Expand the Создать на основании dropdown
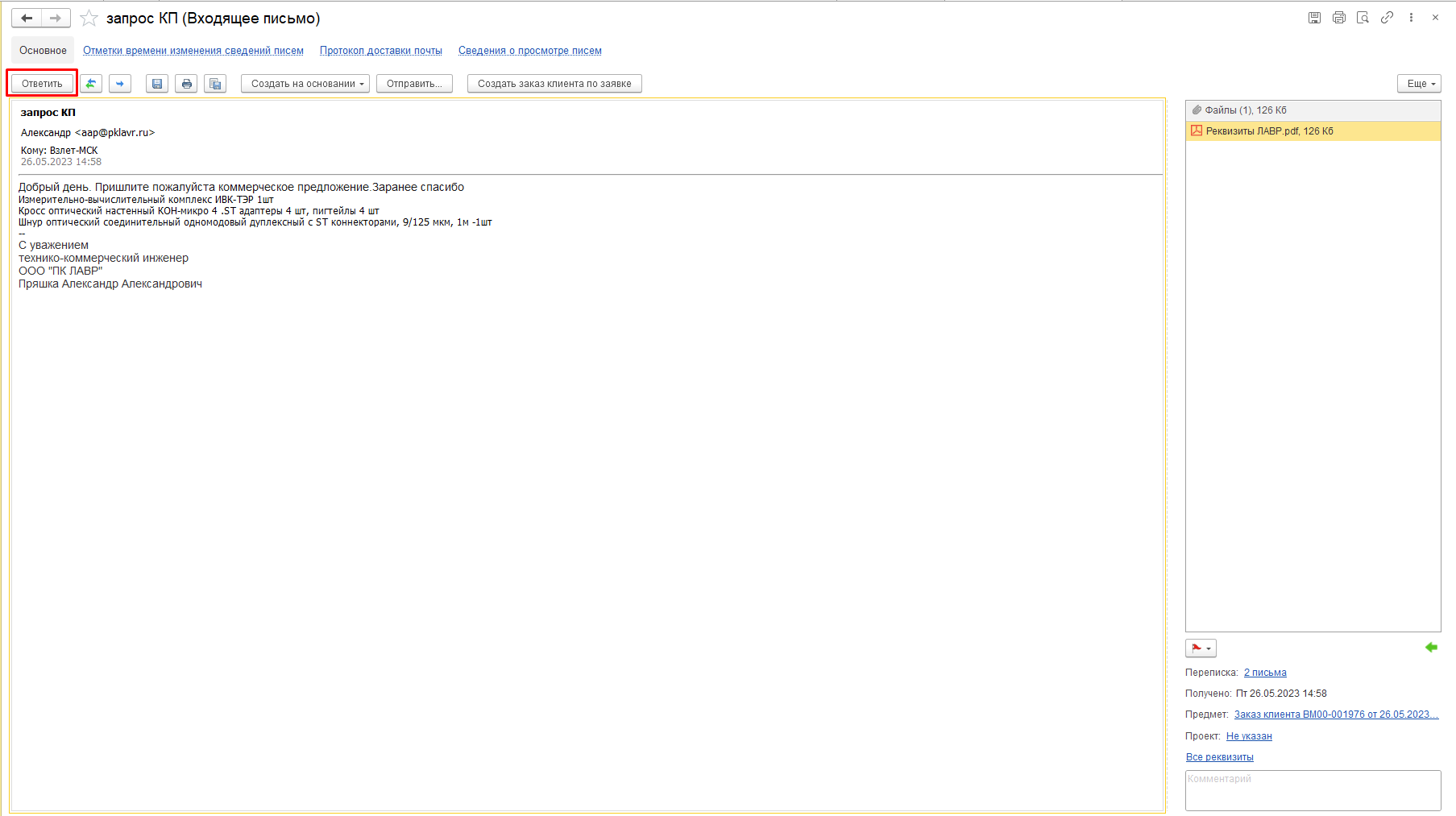Viewport: 1456px width, 816px height. (305, 84)
